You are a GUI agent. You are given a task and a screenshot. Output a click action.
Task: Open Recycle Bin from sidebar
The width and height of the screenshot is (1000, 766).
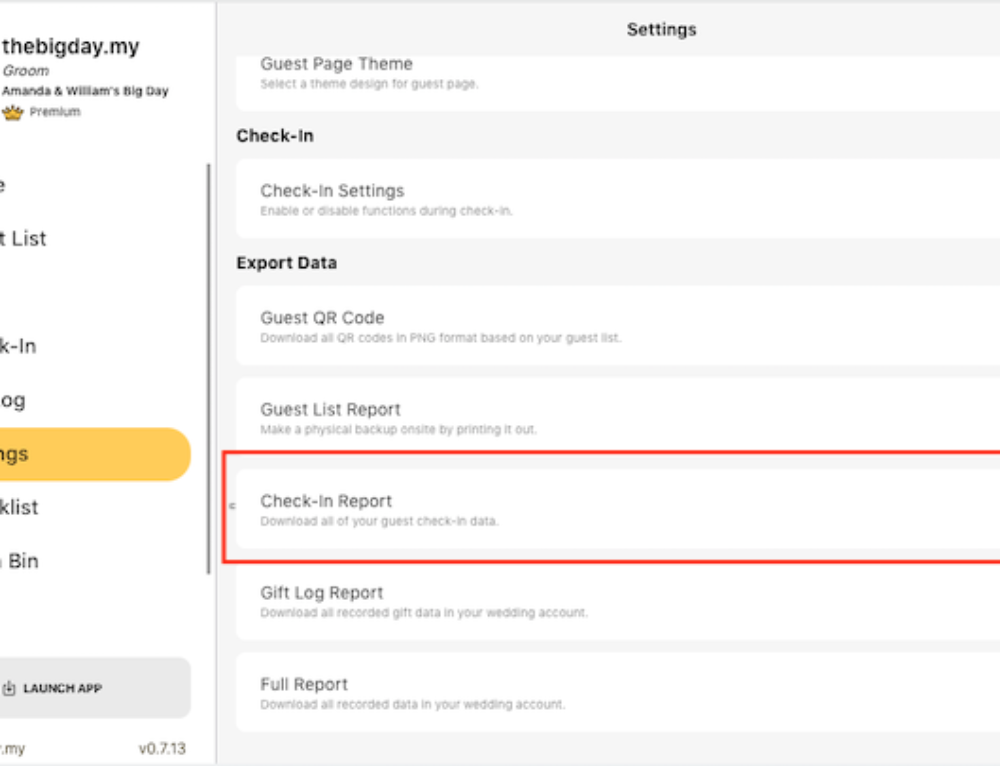click(x=20, y=561)
